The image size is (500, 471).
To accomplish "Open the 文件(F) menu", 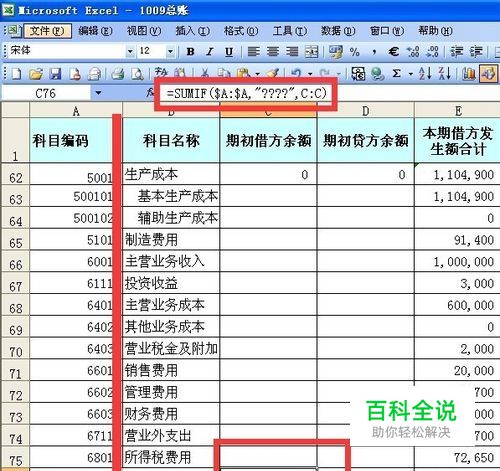I will click(47, 31).
